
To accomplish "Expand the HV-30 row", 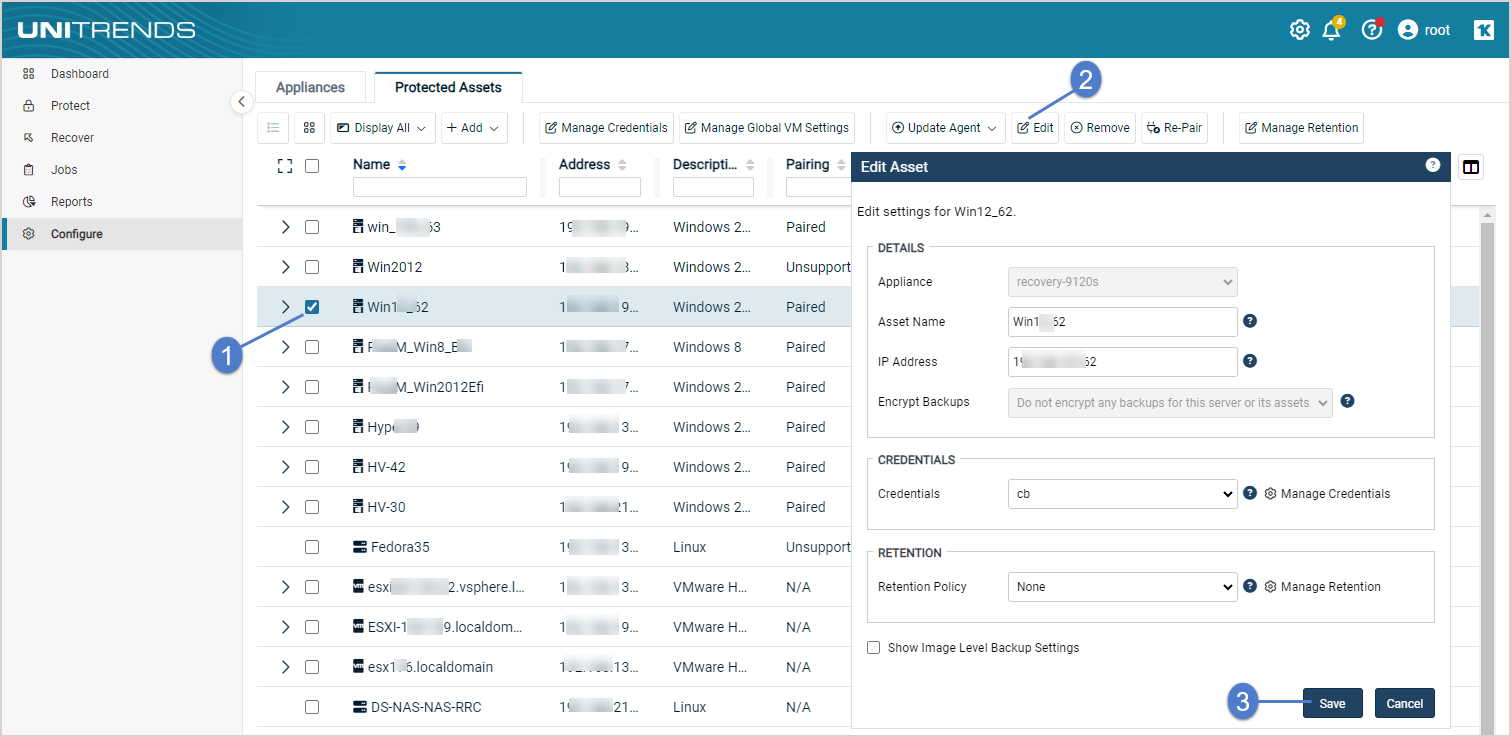I will coord(285,507).
